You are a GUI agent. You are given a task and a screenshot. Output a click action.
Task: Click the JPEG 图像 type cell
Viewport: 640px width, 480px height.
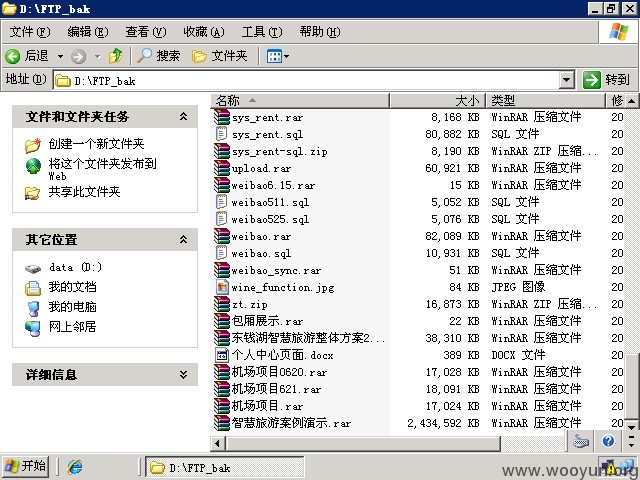(518, 287)
